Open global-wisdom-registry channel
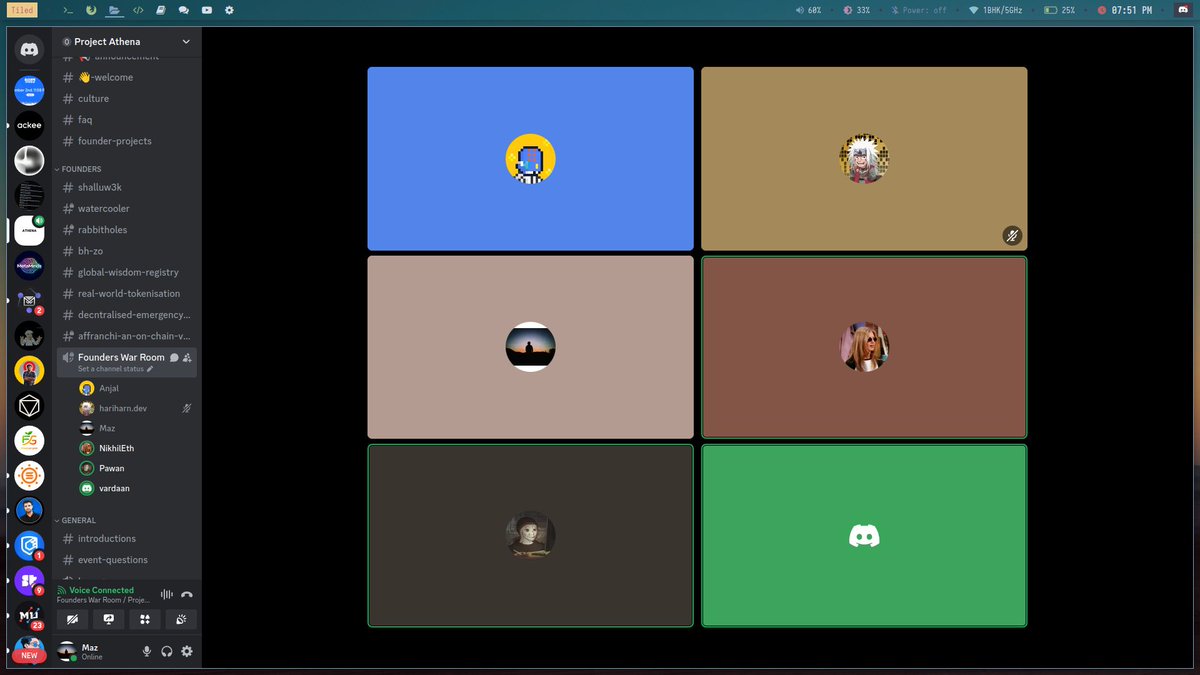 pyautogui.click(x=127, y=272)
